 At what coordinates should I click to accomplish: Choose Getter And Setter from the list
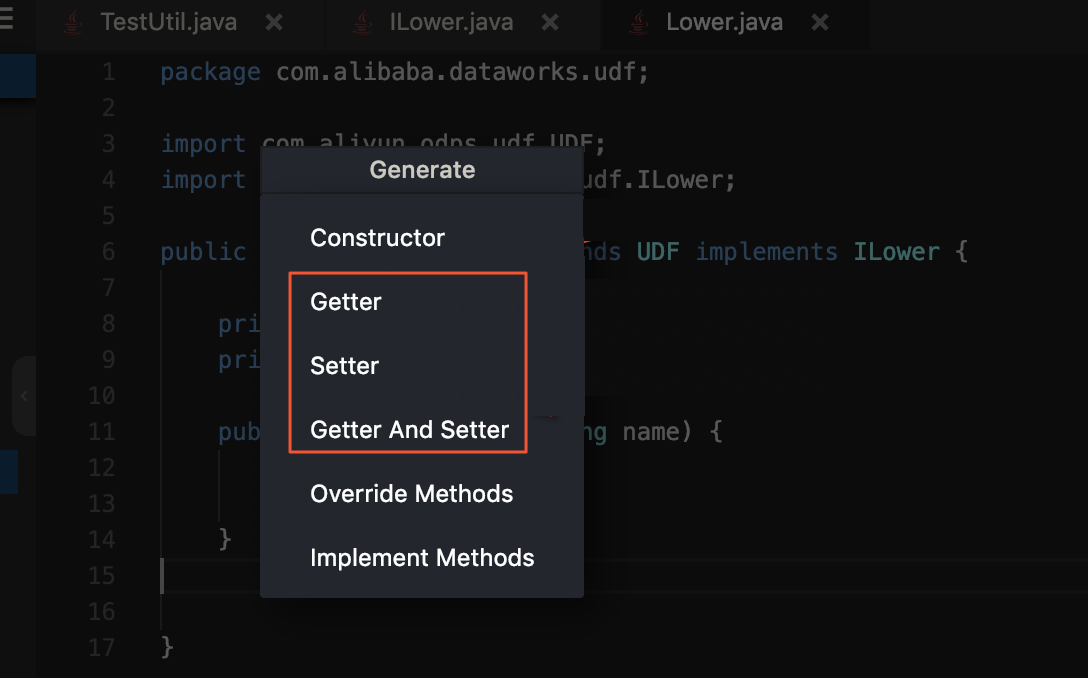pyautogui.click(x=410, y=430)
